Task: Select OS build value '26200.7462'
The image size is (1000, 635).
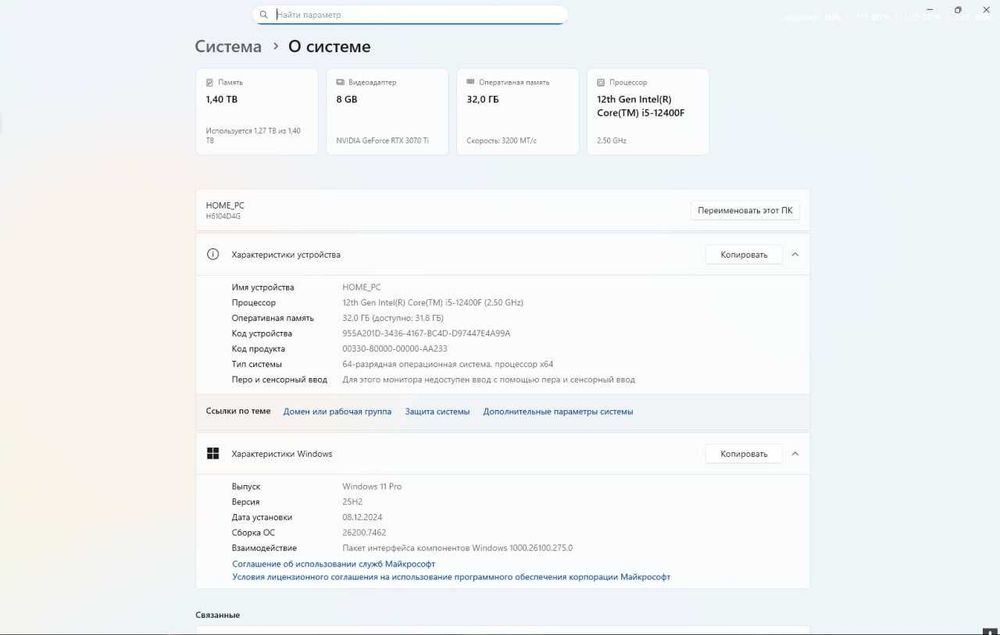Action: pyautogui.click(x=364, y=532)
